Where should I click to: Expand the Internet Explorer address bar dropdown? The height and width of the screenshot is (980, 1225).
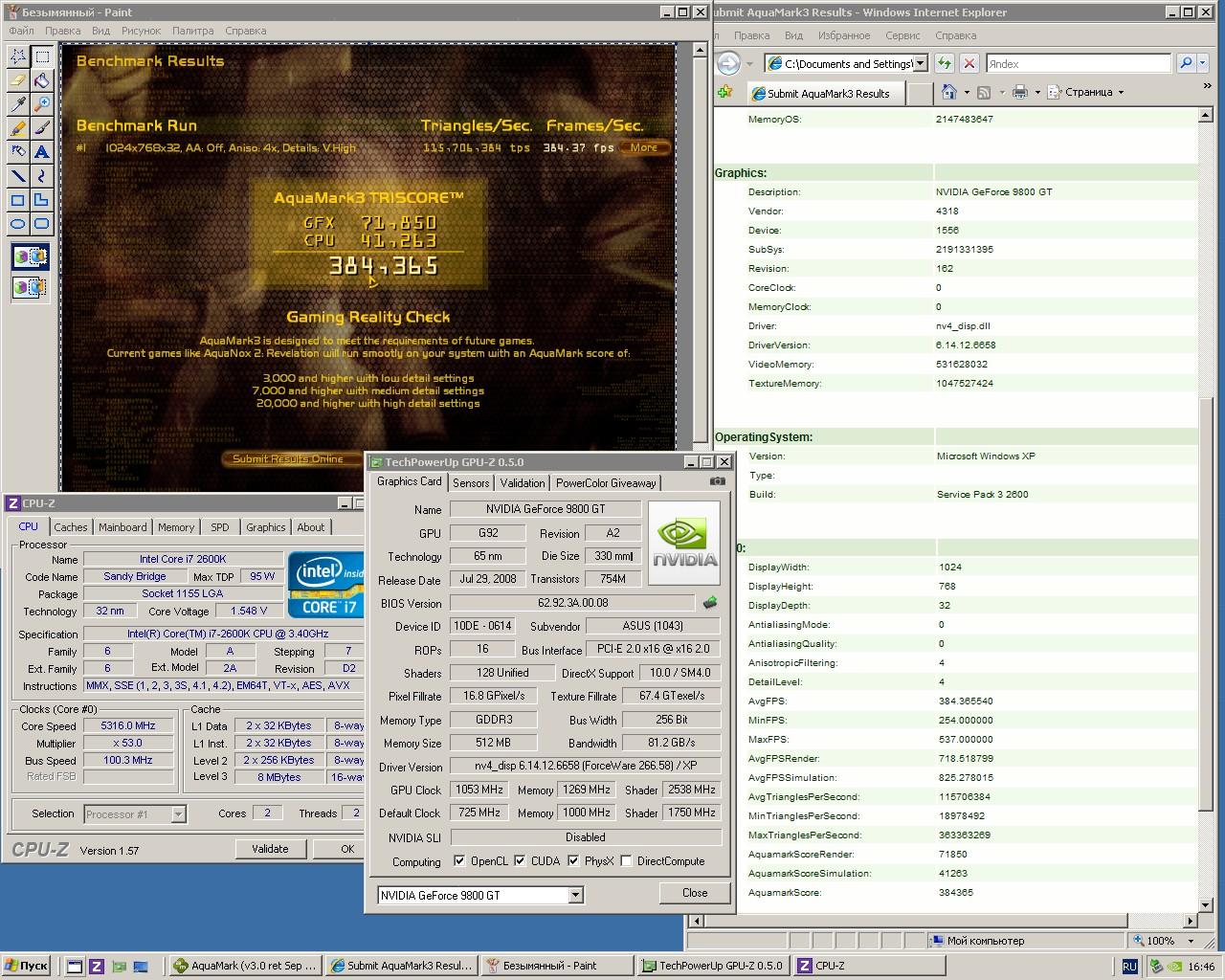[920, 63]
